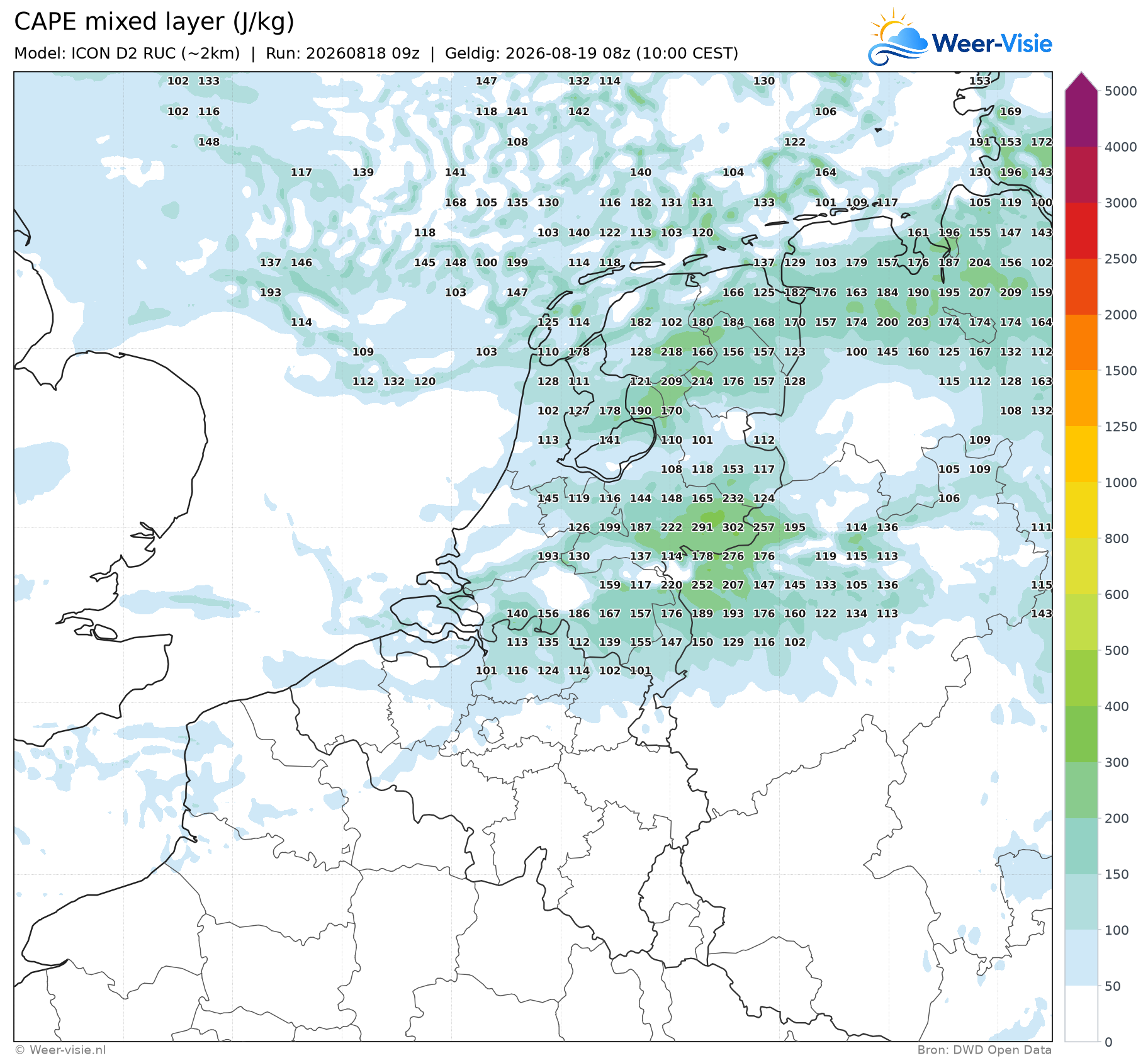Click the 232 CAPE value on the map

[x=733, y=498]
